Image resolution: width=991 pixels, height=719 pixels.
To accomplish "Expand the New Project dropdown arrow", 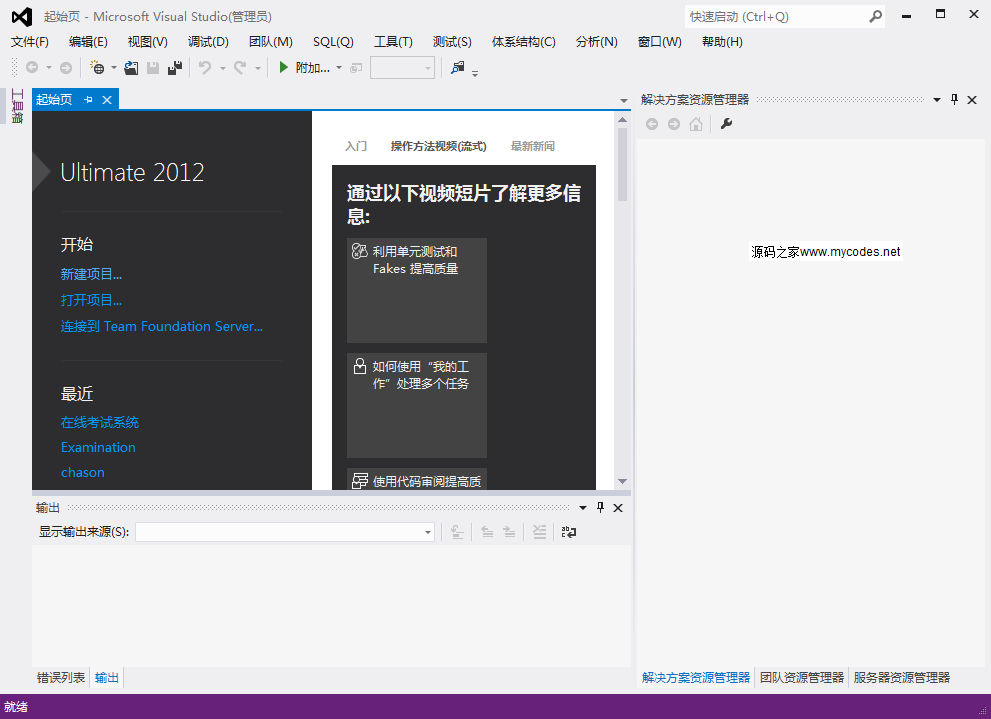I will point(113,68).
